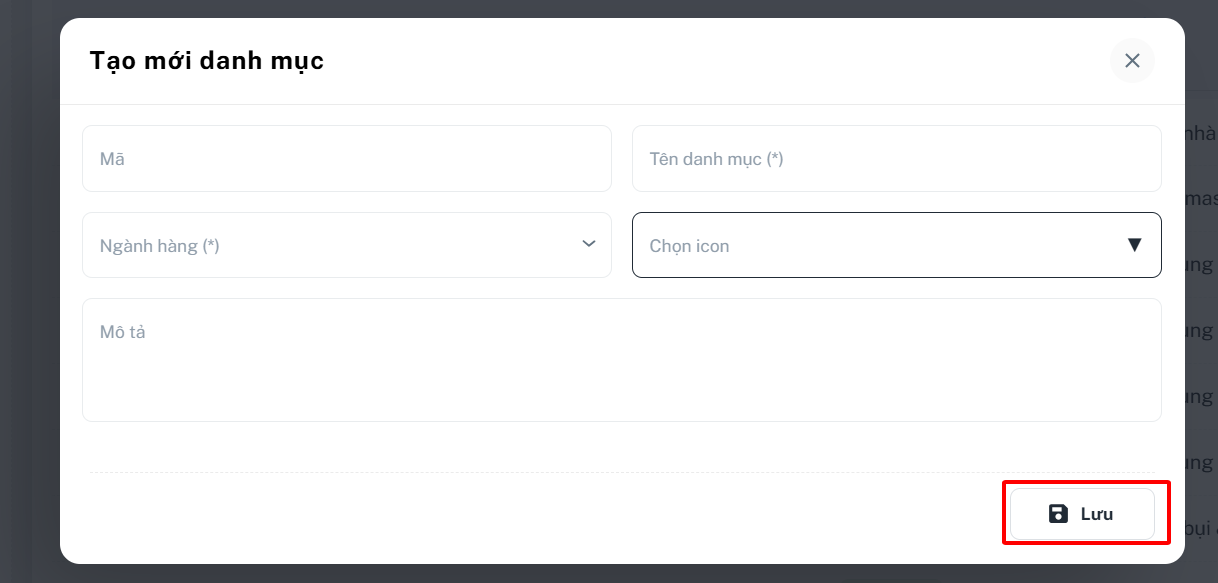Close the Tạo mới danh mục dialog
The width and height of the screenshot is (1218, 583).
tap(1132, 61)
